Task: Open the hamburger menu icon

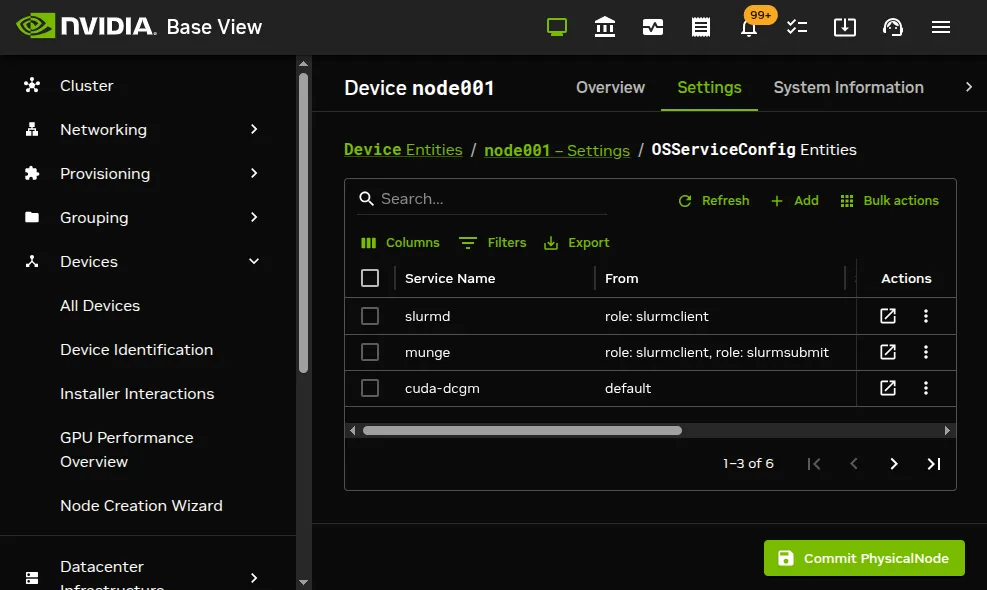Action: pyautogui.click(x=940, y=27)
